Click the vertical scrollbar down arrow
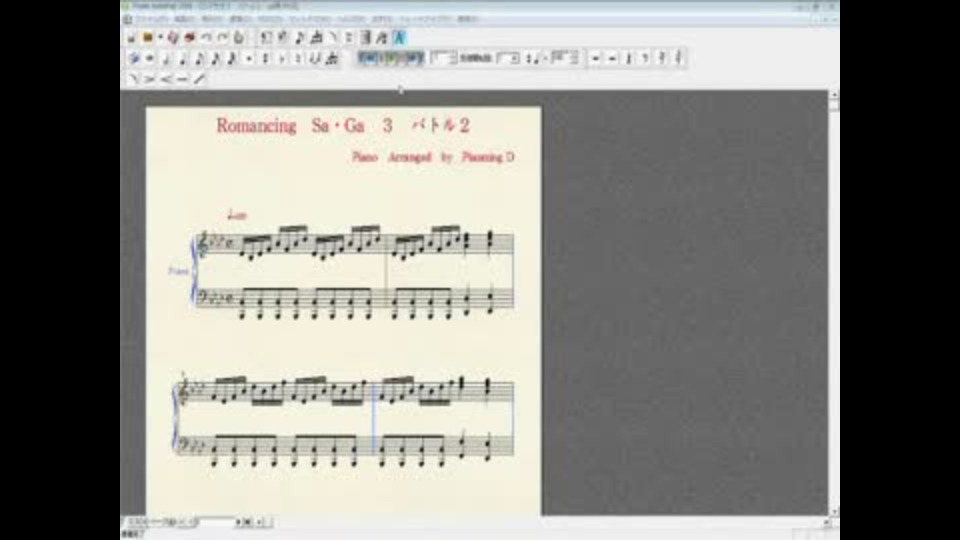The image size is (960, 540). 833,511
